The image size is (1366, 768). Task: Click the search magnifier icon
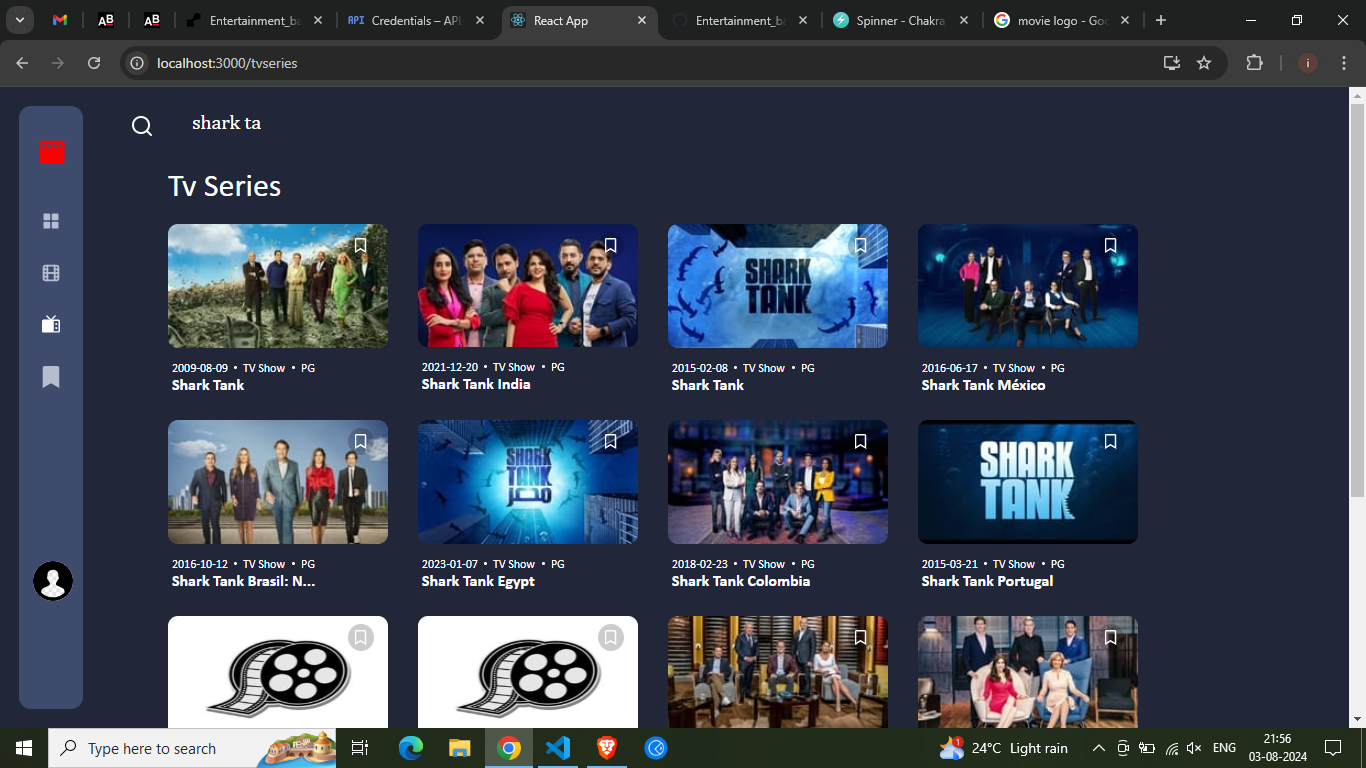coord(142,126)
